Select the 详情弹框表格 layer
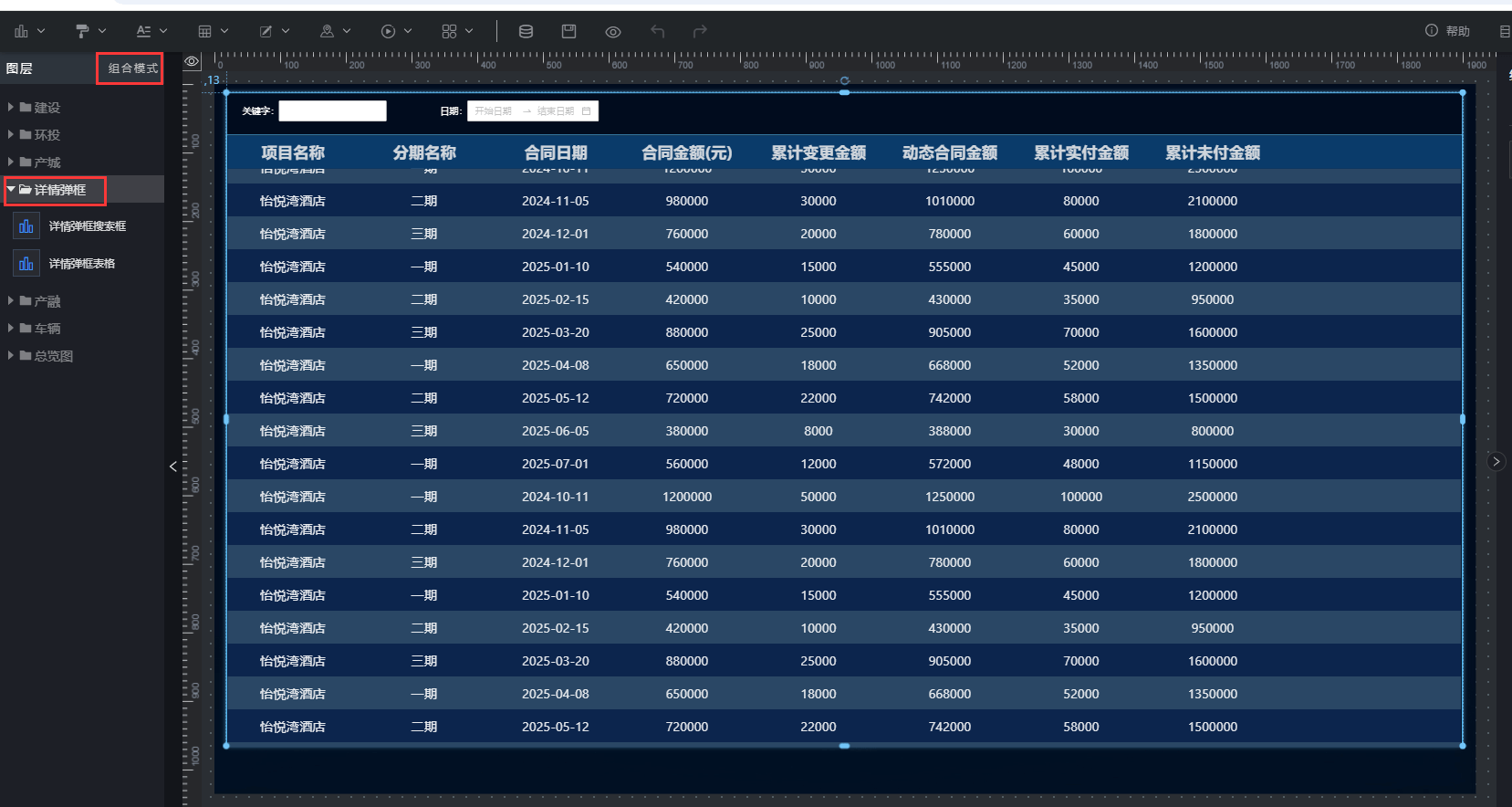 tap(81, 264)
